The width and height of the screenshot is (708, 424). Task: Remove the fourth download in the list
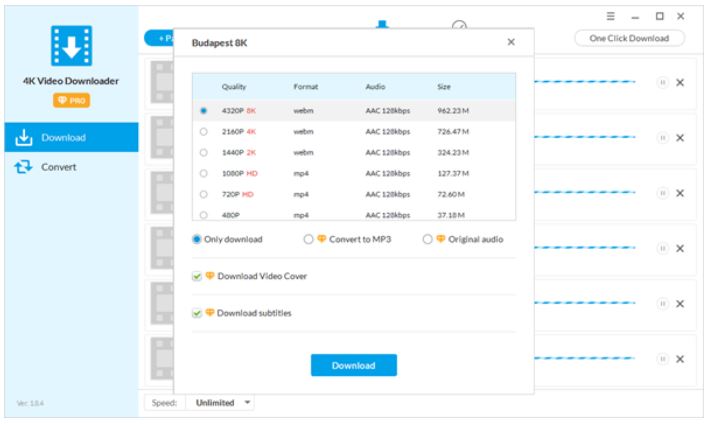pyautogui.click(x=680, y=248)
